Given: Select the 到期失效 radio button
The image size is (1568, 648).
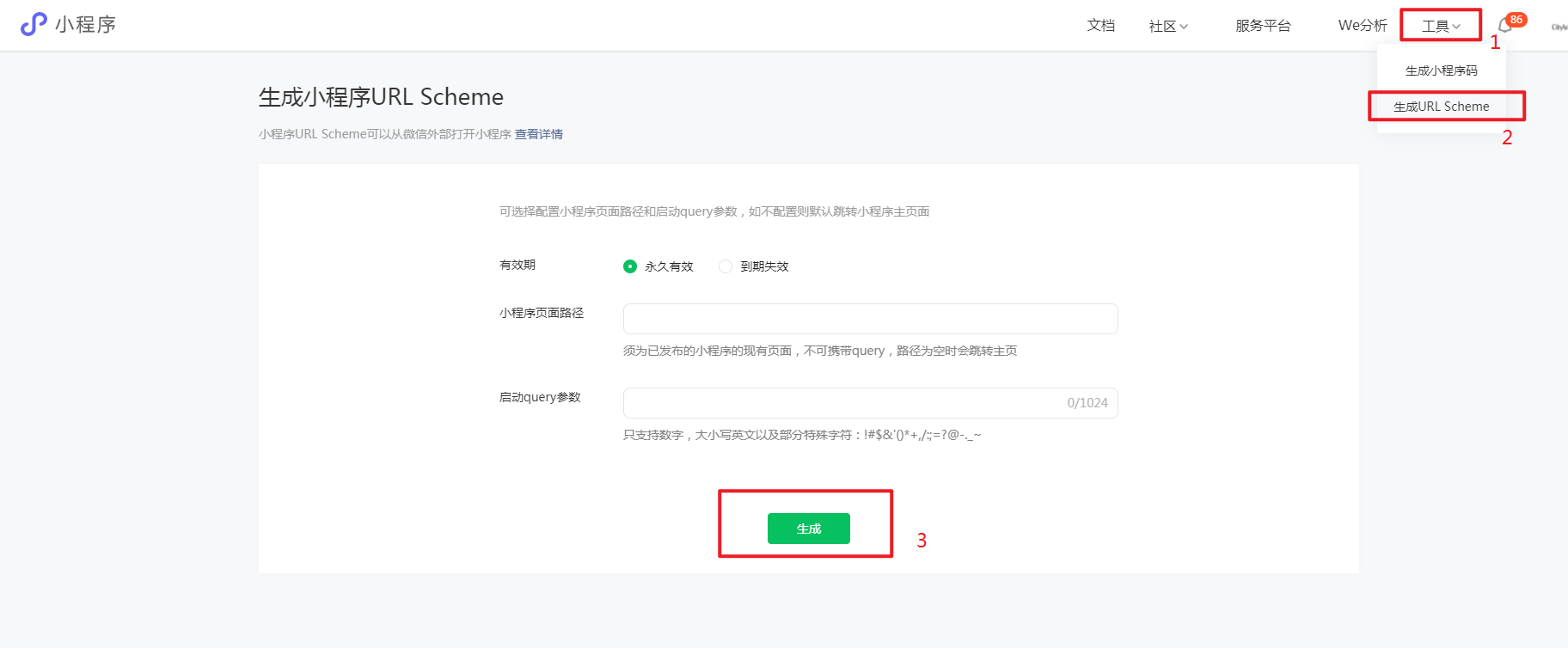Looking at the screenshot, I should tap(726, 266).
